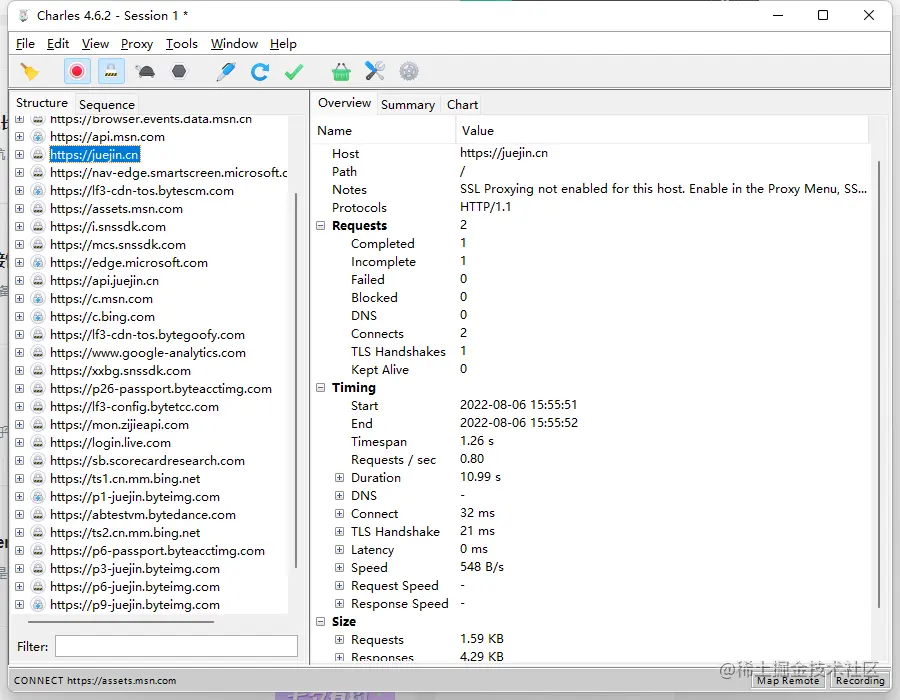This screenshot has width=900, height=700.
Task: Expand the https://assets.msn.com node
Action: tap(20, 208)
